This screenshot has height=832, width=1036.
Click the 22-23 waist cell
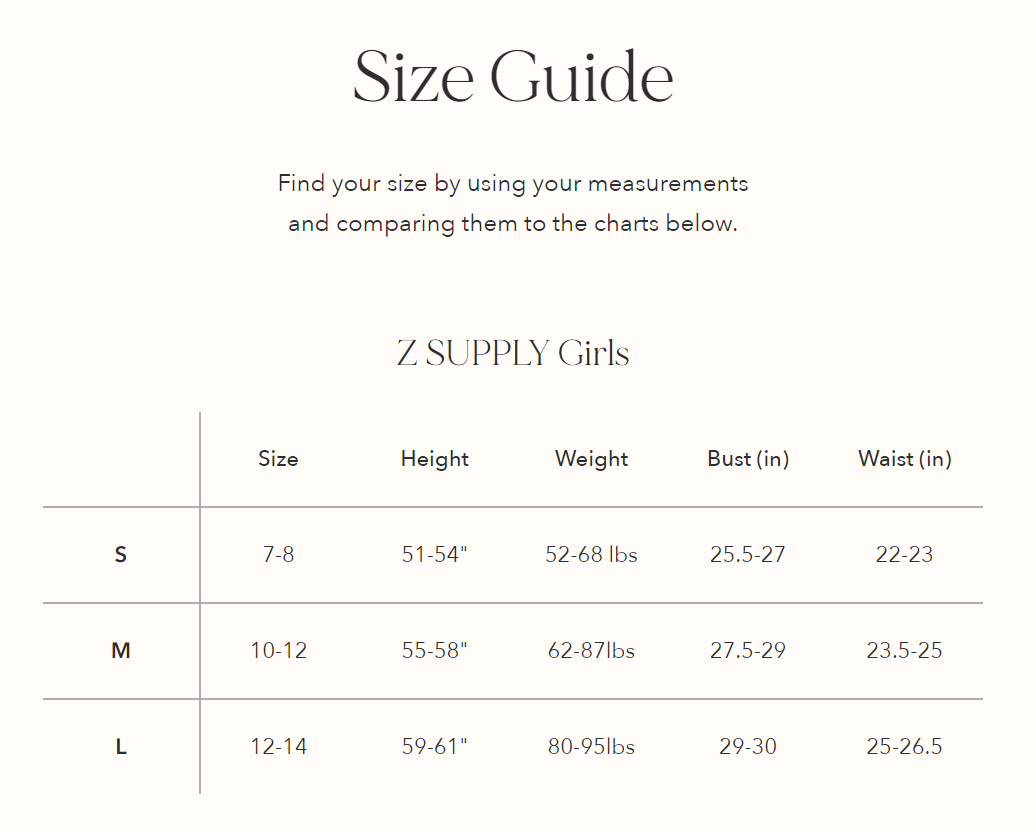coord(905,554)
